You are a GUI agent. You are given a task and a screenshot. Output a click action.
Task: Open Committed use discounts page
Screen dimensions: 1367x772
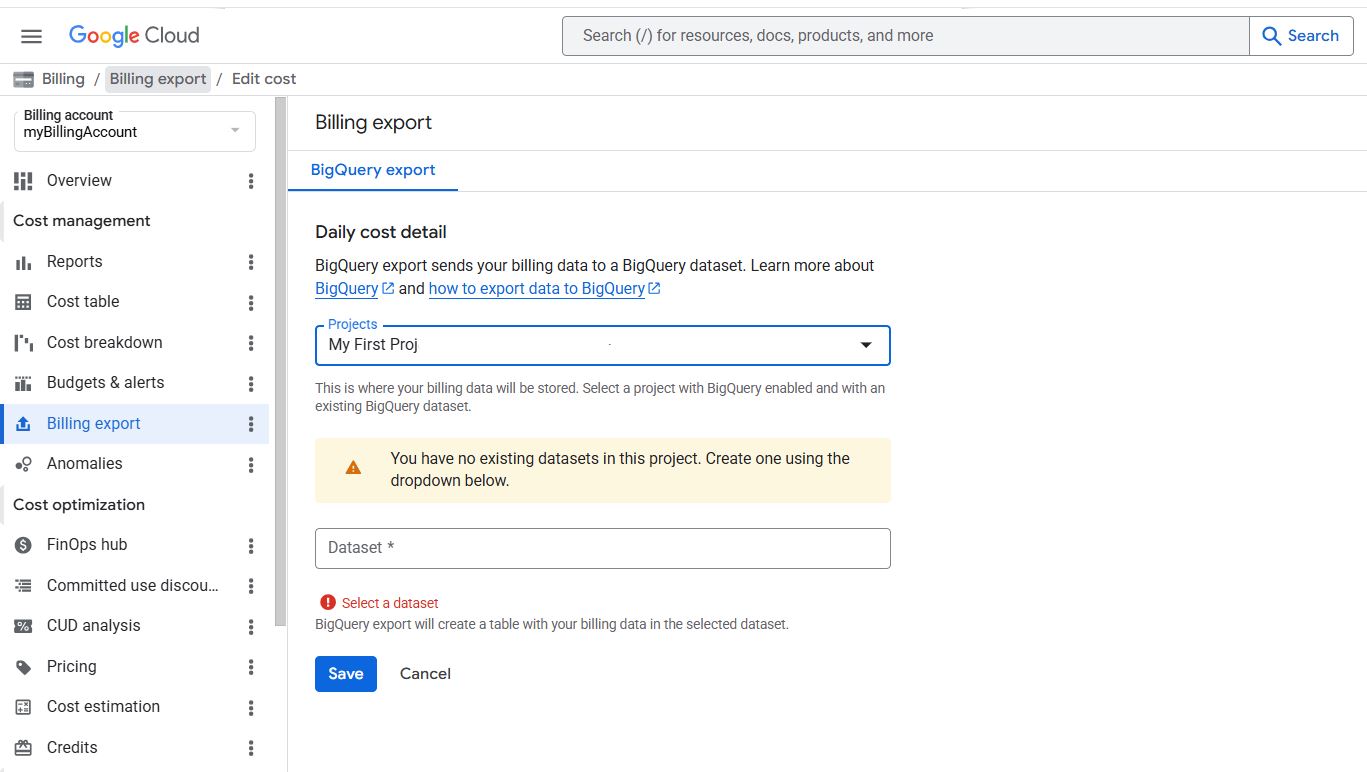[134, 586]
